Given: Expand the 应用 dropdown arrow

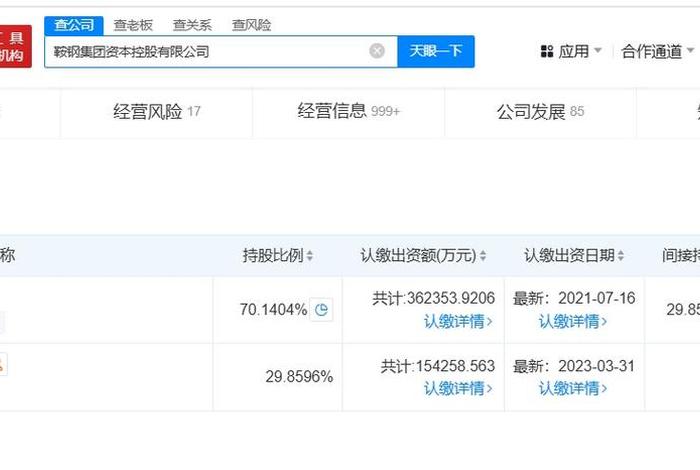Looking at the screenshot, I should pos(598,50).
